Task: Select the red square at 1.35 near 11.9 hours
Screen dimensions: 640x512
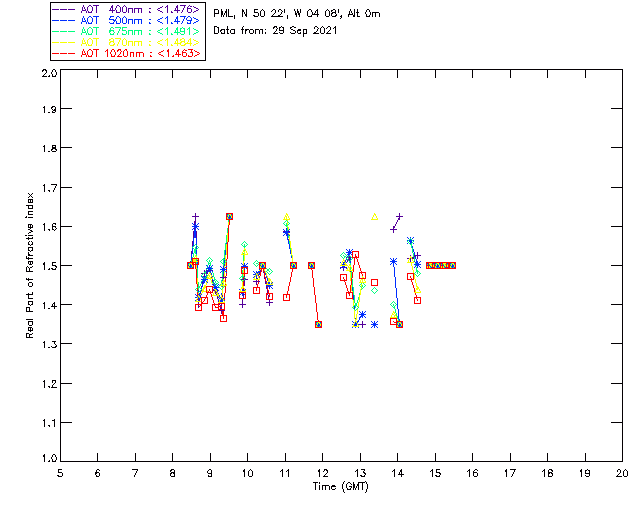Action: coord(318,325)
